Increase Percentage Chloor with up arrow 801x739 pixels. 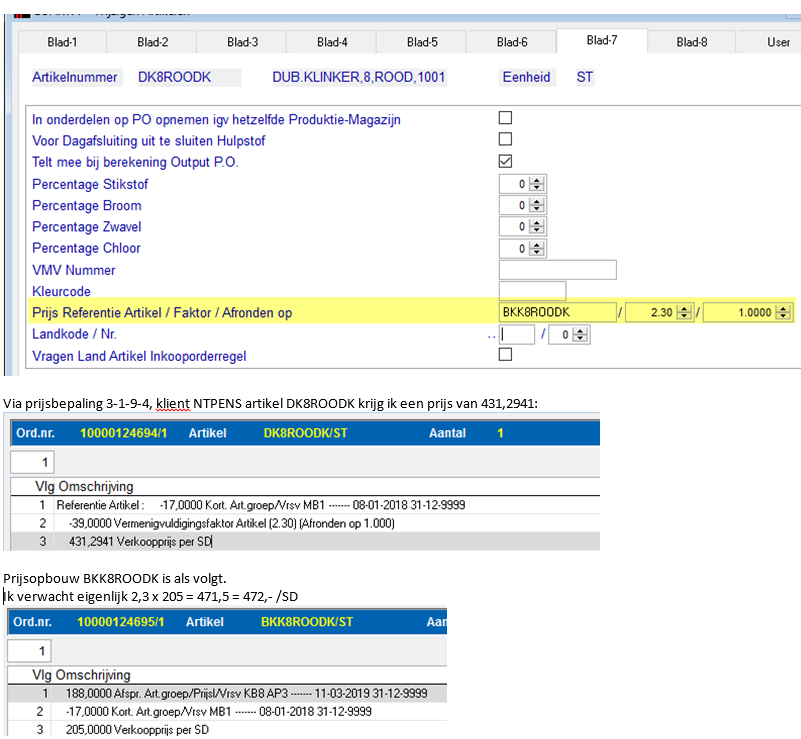tap(536, 245)
